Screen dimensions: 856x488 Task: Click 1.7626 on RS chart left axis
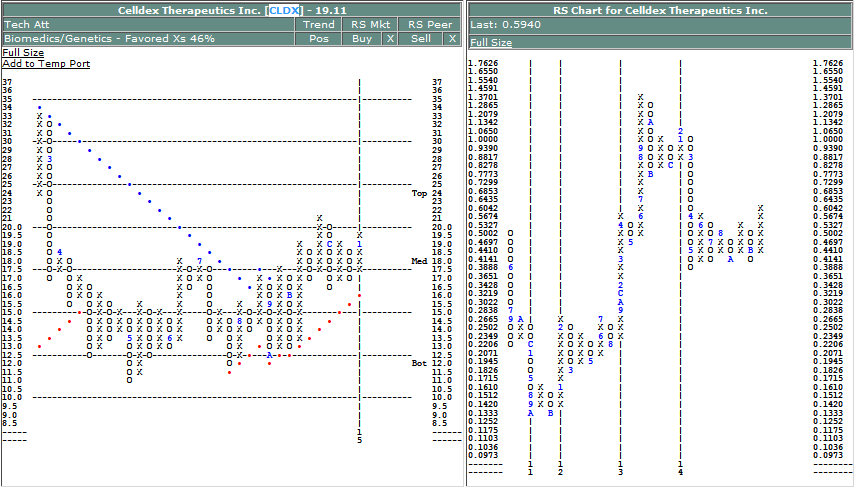click(483, 63)
